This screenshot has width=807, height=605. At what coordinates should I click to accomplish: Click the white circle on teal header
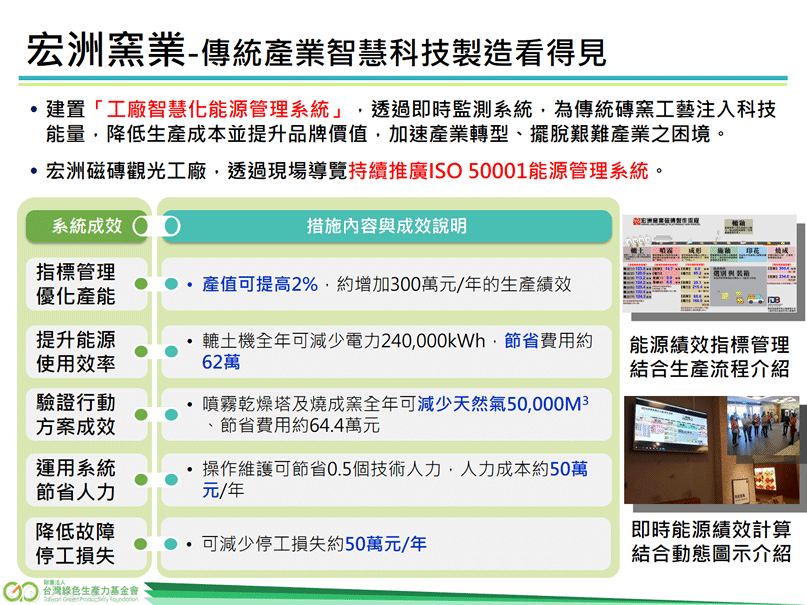pos(172,226)
